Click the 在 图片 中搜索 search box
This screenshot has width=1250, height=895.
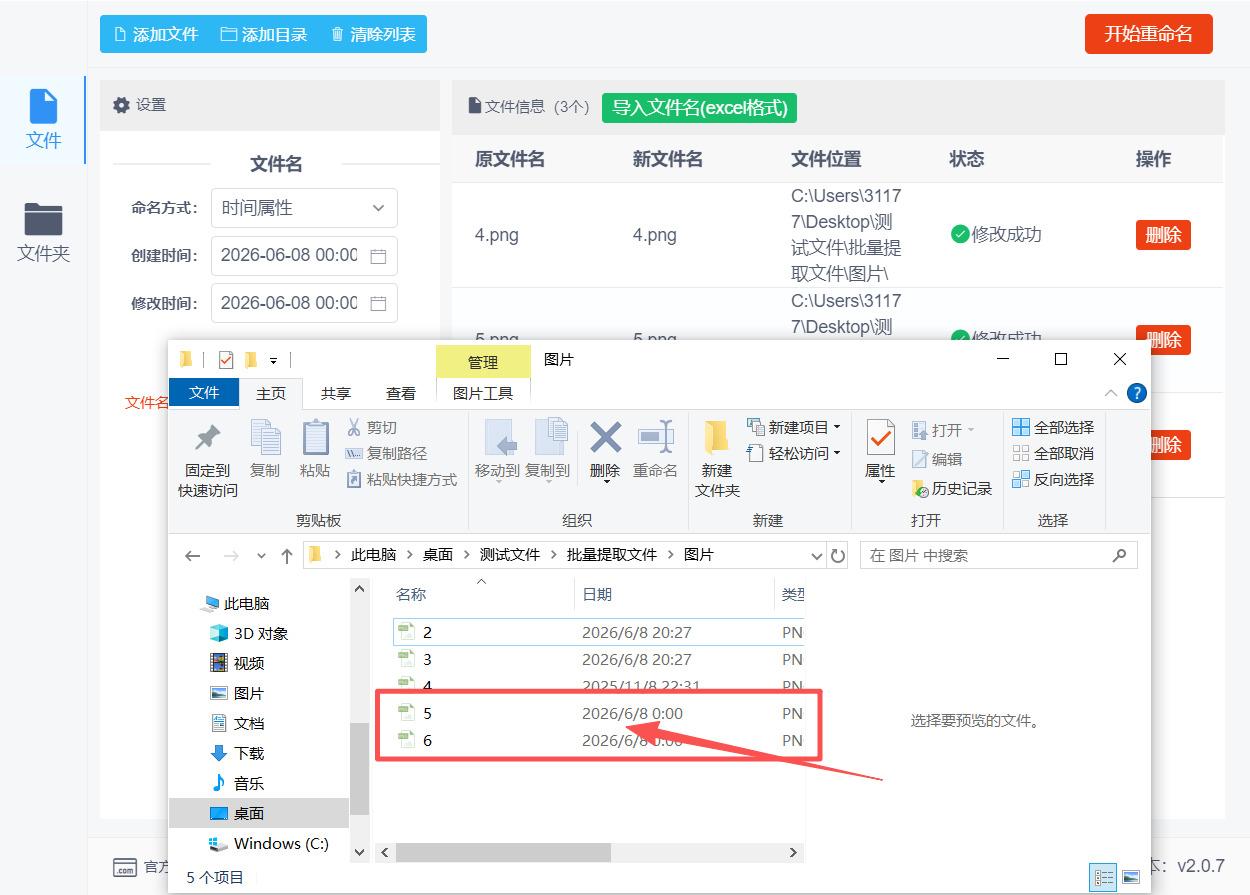[x=999, y=555]
